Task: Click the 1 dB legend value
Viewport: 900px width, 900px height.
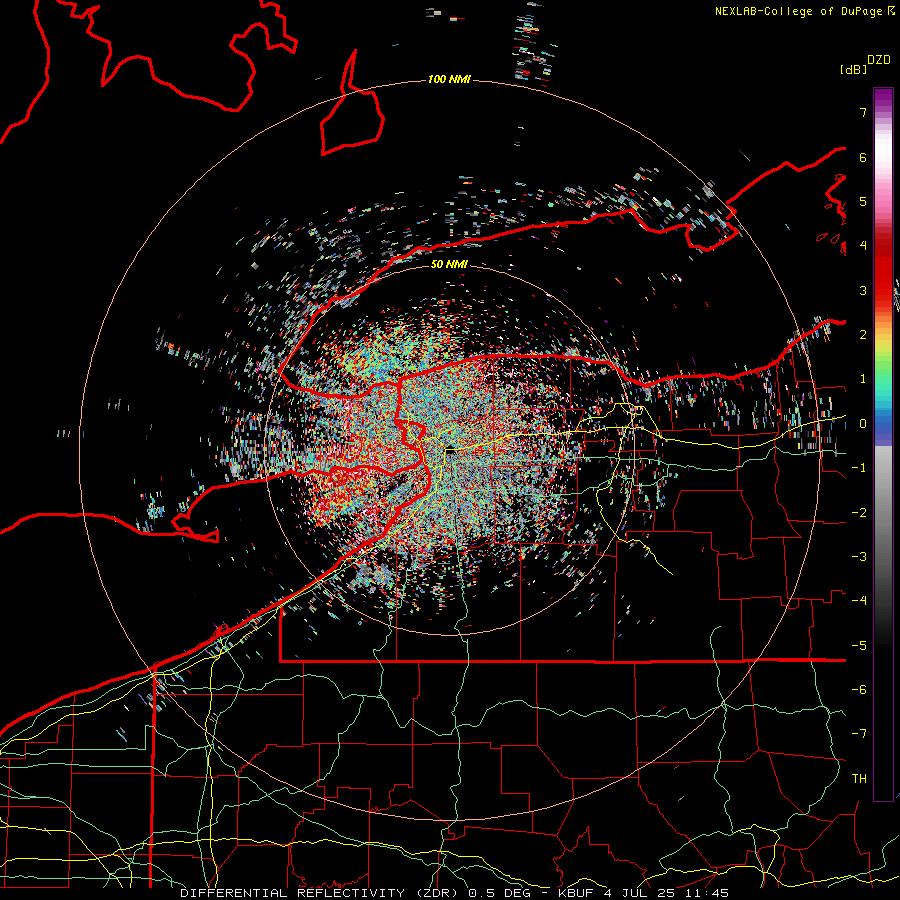Action: 863,379
